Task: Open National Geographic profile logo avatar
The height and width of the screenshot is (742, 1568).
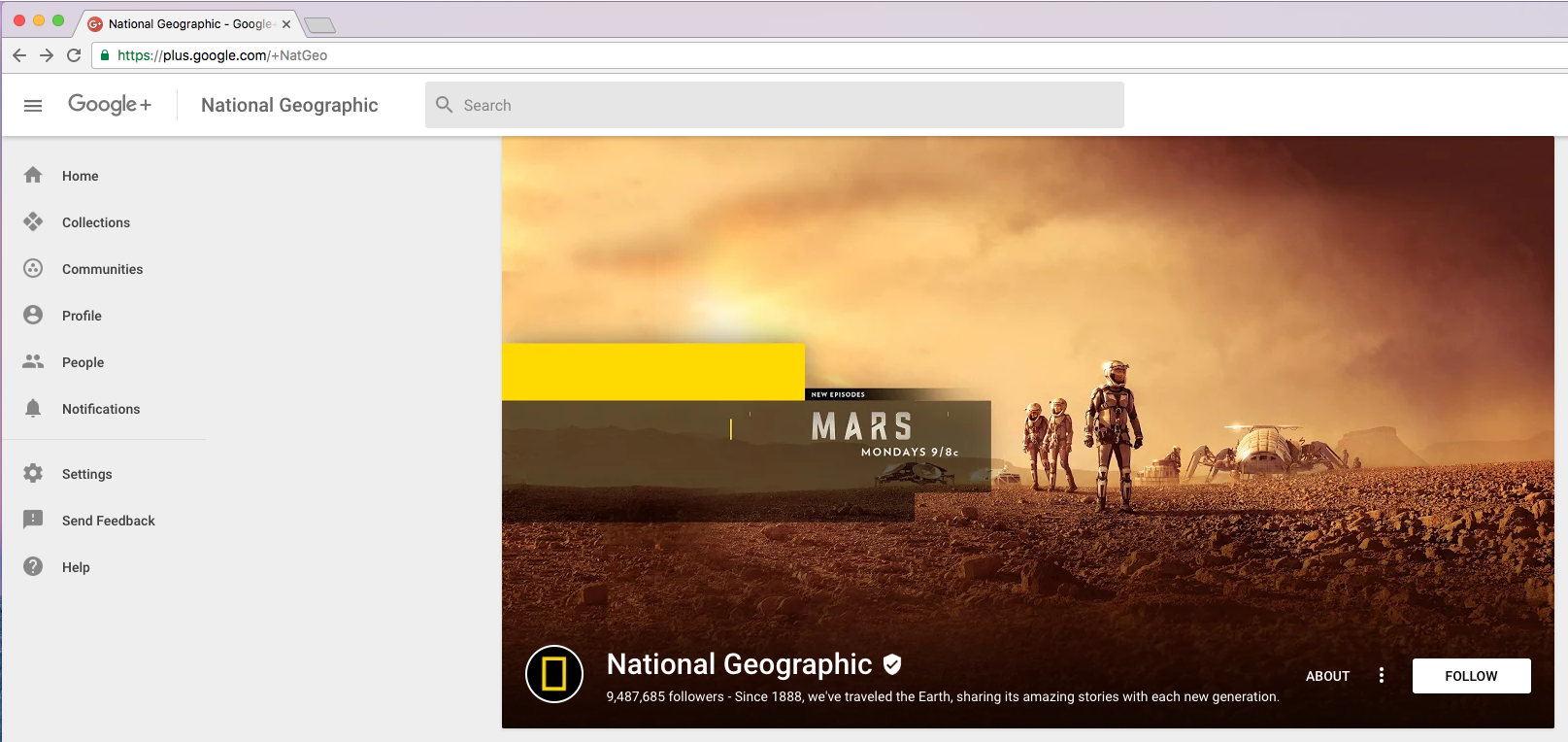Action: point(554,674)
